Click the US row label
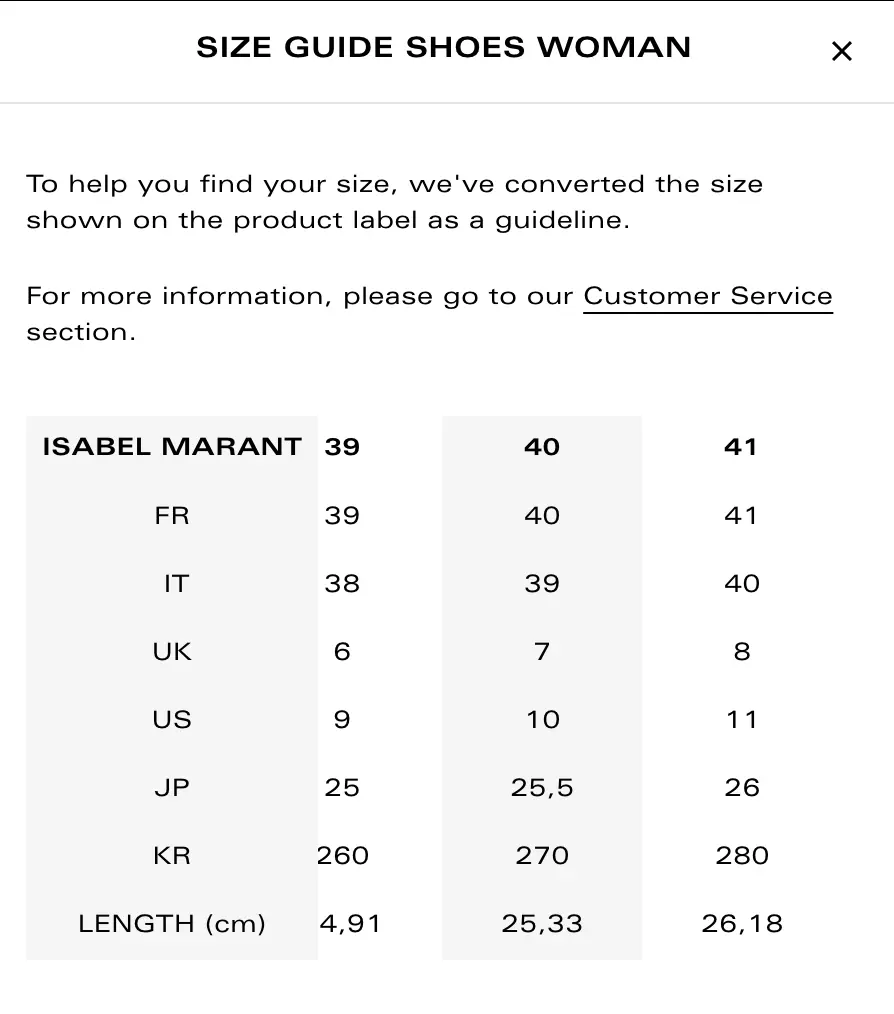The width and height of the screenshot is (894, 1014). point(171,720)
